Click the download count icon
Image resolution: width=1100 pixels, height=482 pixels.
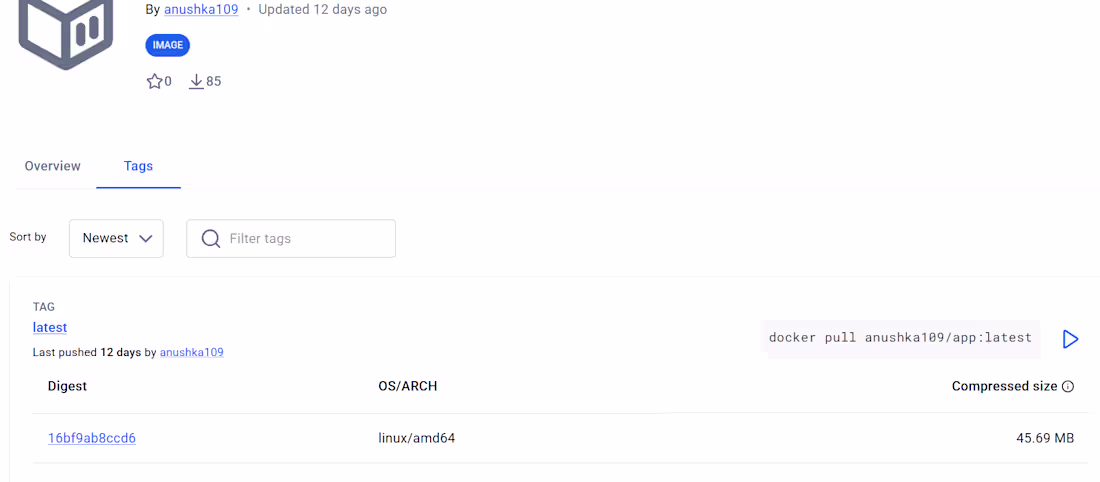196,81
